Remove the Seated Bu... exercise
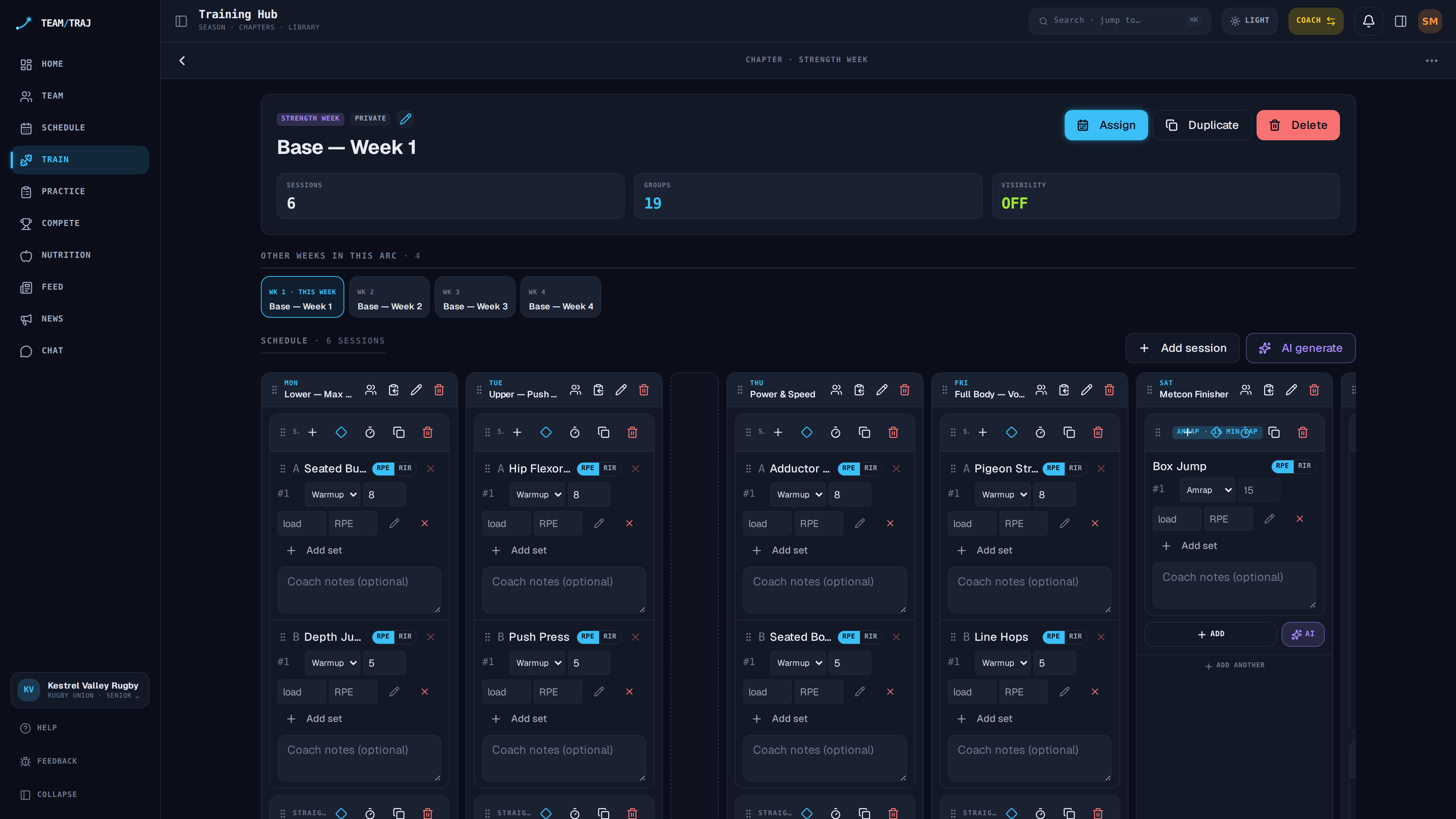 click(431, 469)
